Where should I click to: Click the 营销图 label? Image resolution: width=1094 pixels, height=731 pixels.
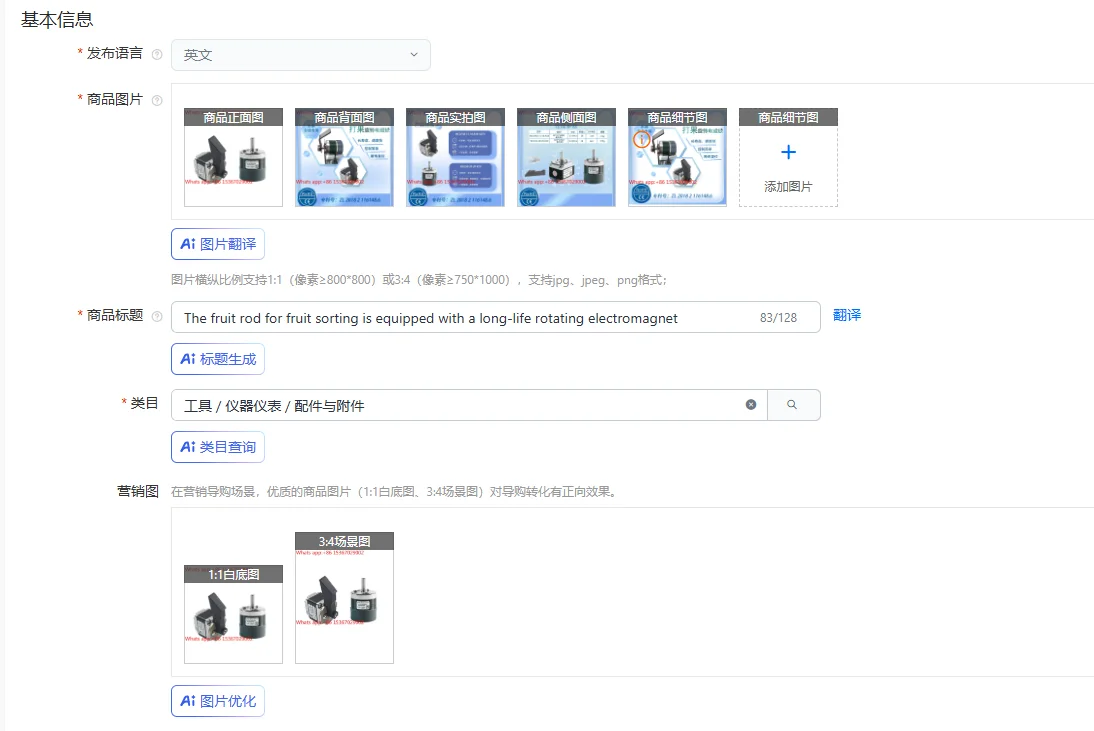[x=137, y=491]
